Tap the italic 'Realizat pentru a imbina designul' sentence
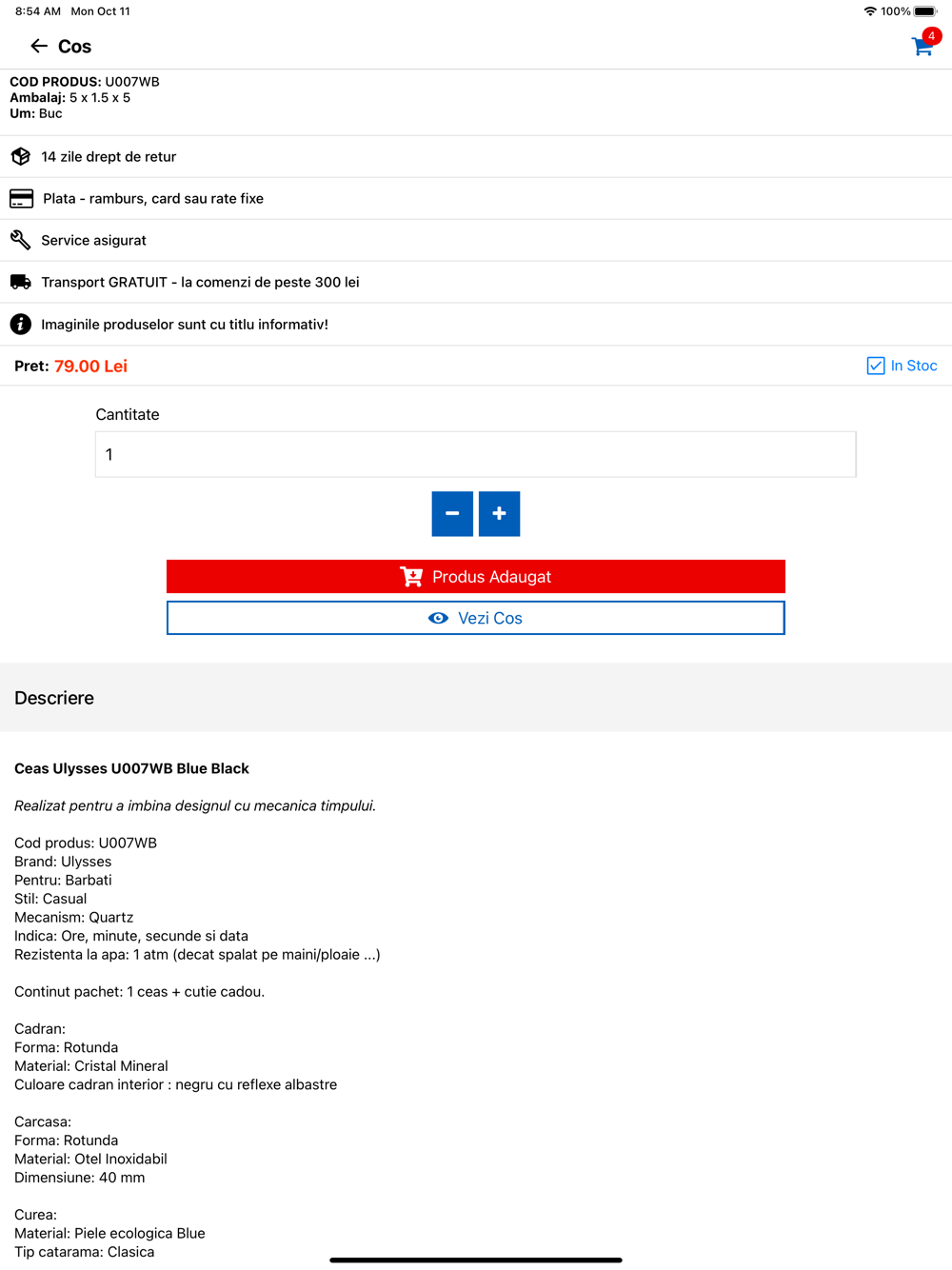 [x=195, y=805]
